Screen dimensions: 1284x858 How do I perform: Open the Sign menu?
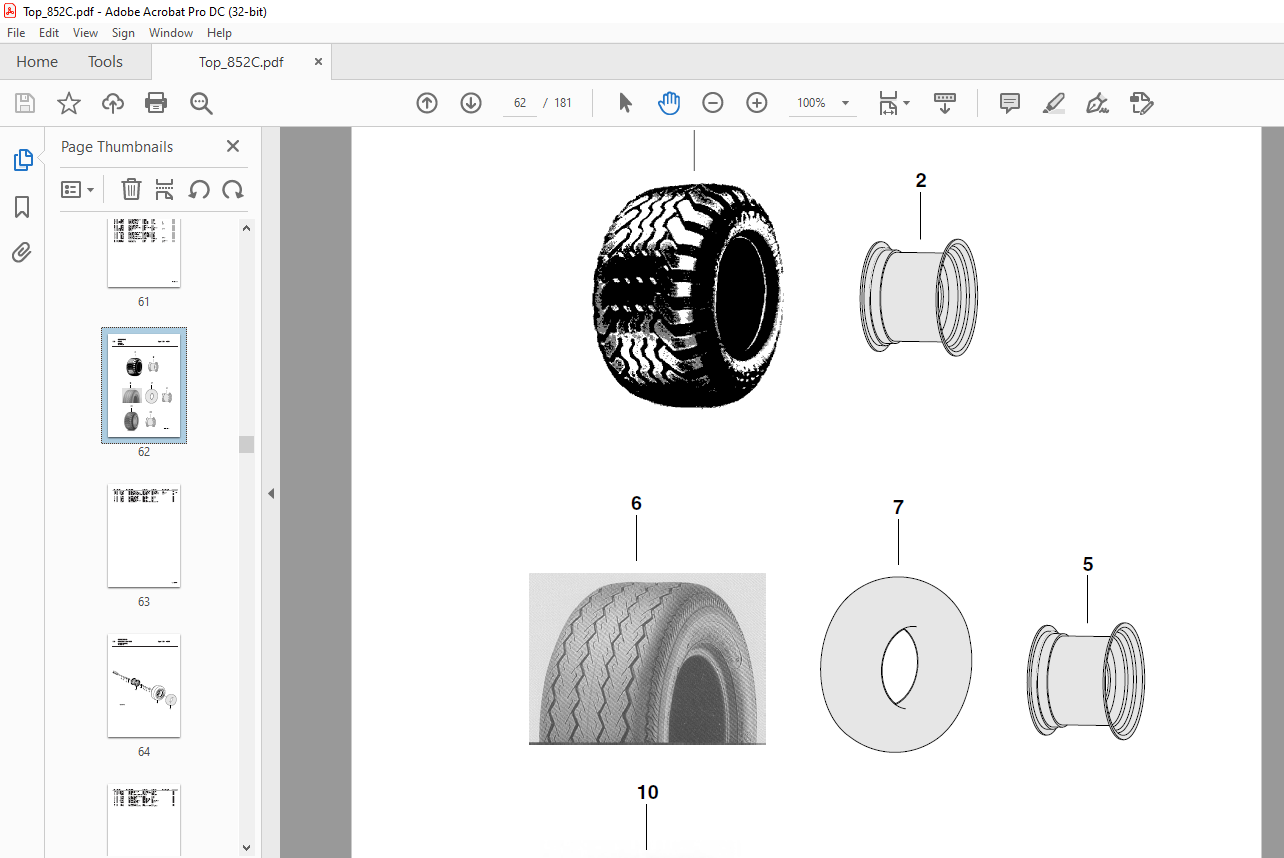click(x=123, y=33)
